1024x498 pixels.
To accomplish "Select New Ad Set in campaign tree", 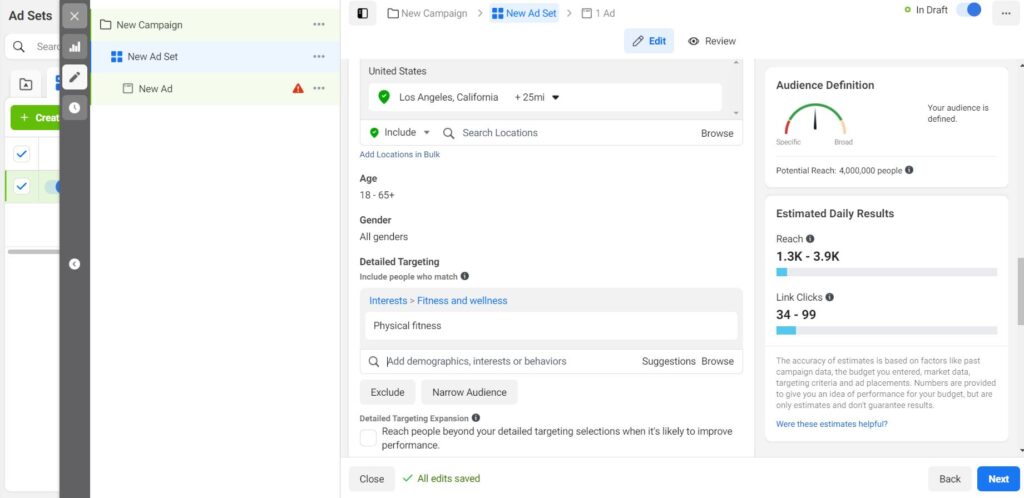I will tap(152, 57).
